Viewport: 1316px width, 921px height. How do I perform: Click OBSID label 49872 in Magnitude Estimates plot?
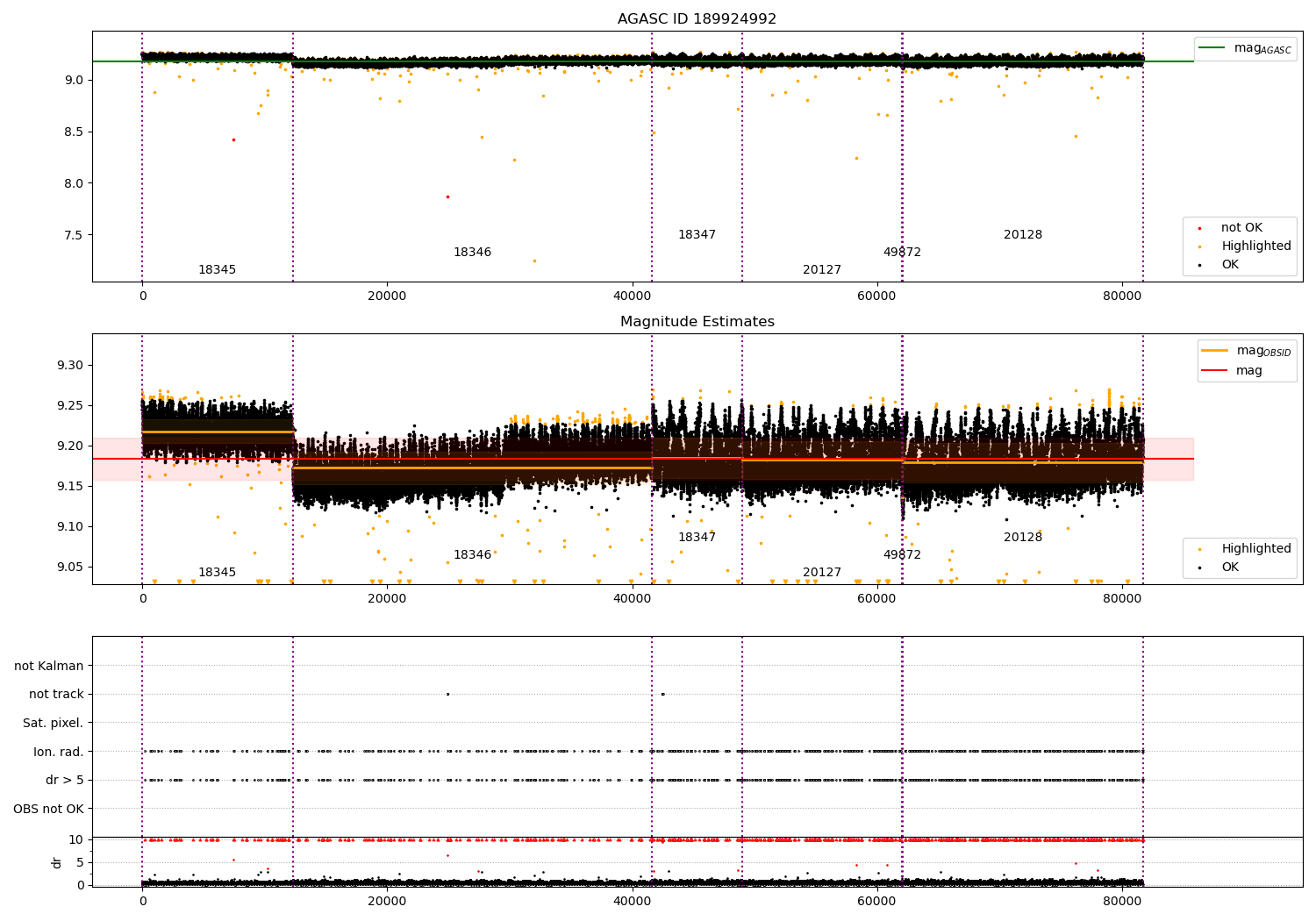point(902,555)
